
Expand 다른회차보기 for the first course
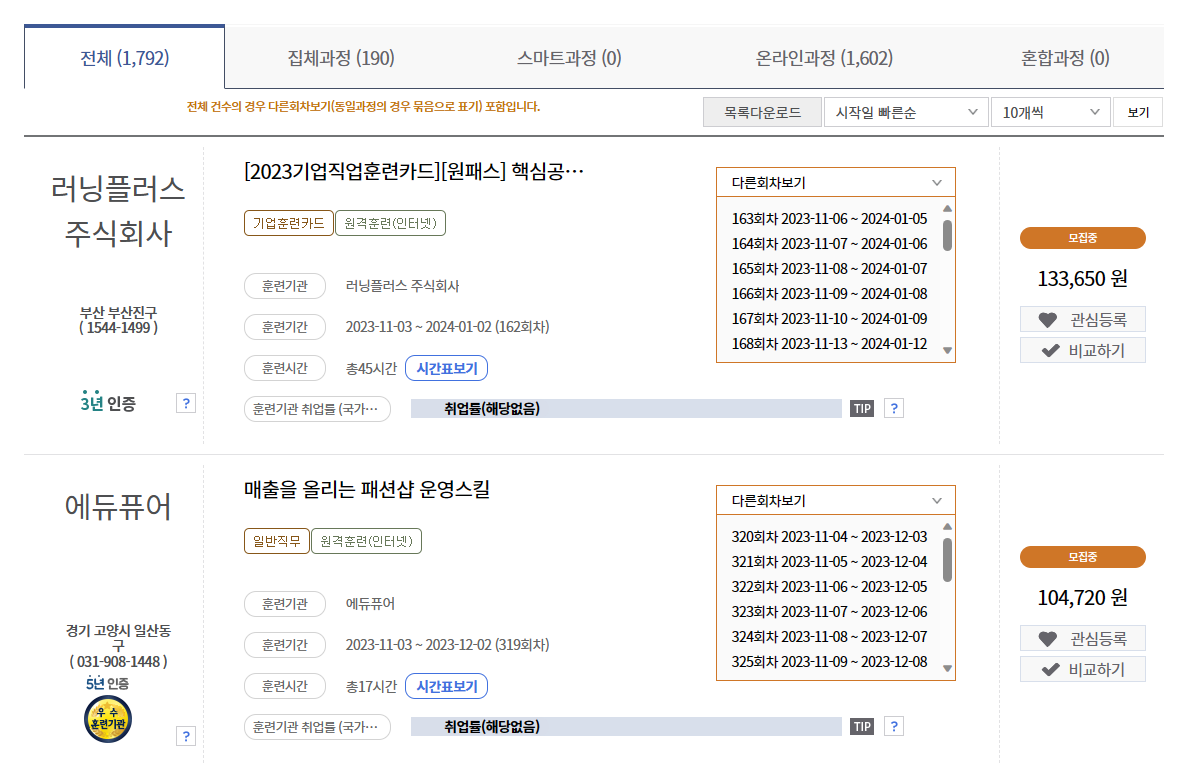coord(835,182)
